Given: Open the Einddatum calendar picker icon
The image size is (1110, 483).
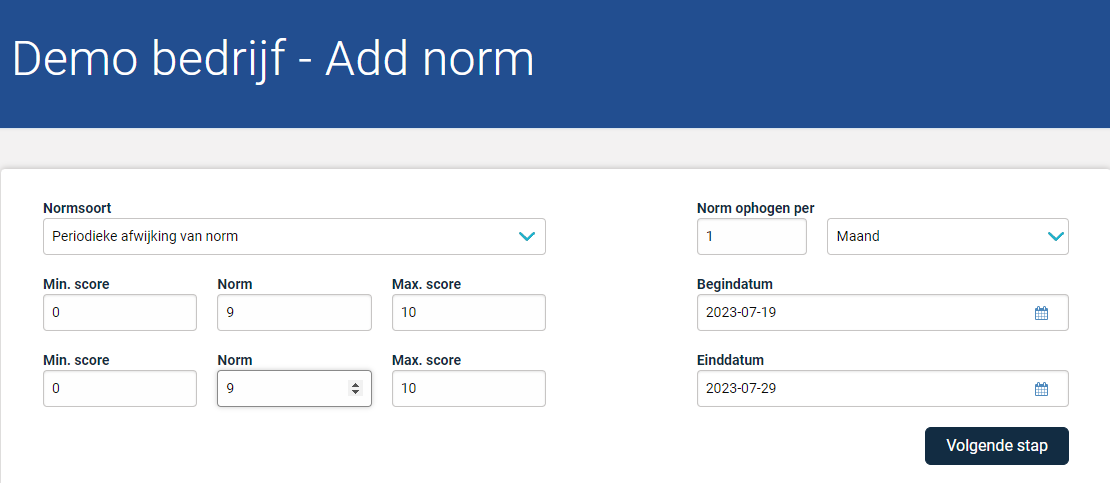Looking at the screenshot, I should 1041,389.
